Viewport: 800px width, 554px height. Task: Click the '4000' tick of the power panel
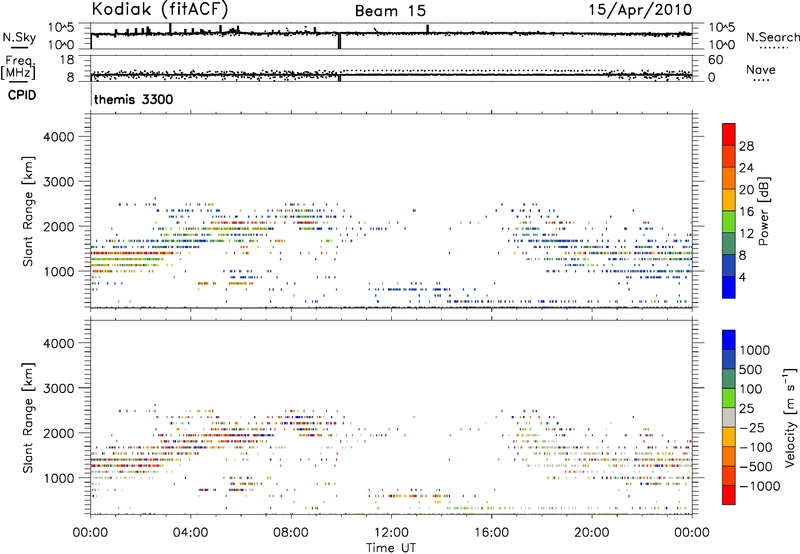pos(58,137)
